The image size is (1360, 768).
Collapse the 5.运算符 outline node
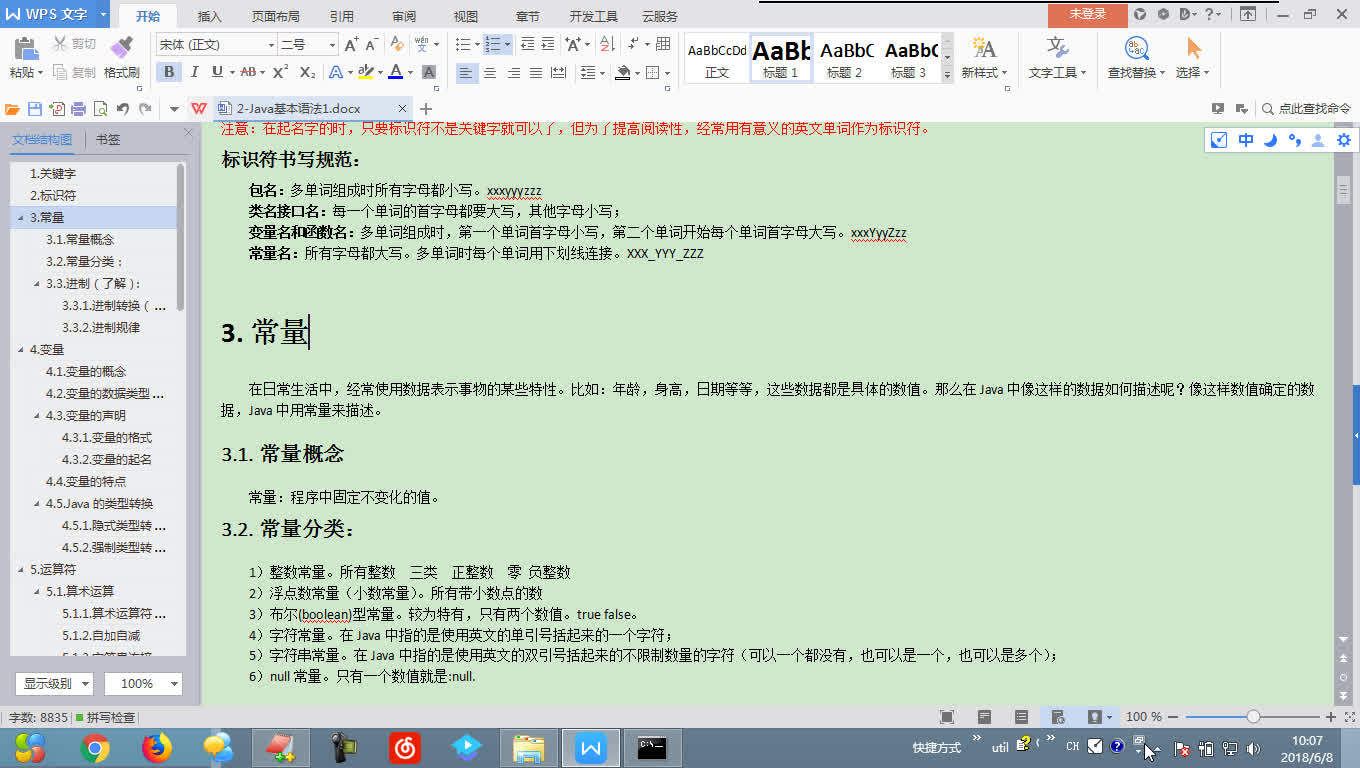point(20,569)
